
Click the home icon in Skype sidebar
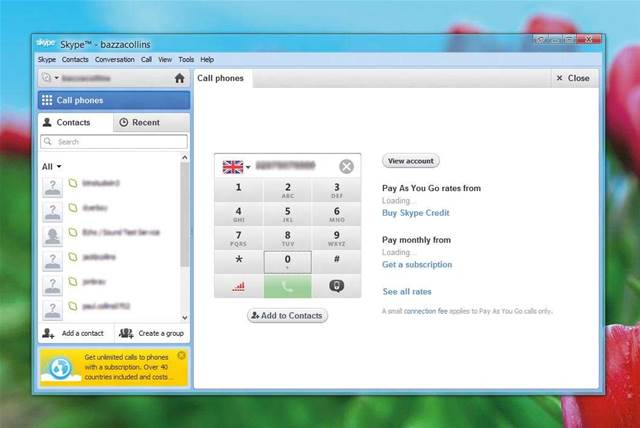[x=180, y=78]
